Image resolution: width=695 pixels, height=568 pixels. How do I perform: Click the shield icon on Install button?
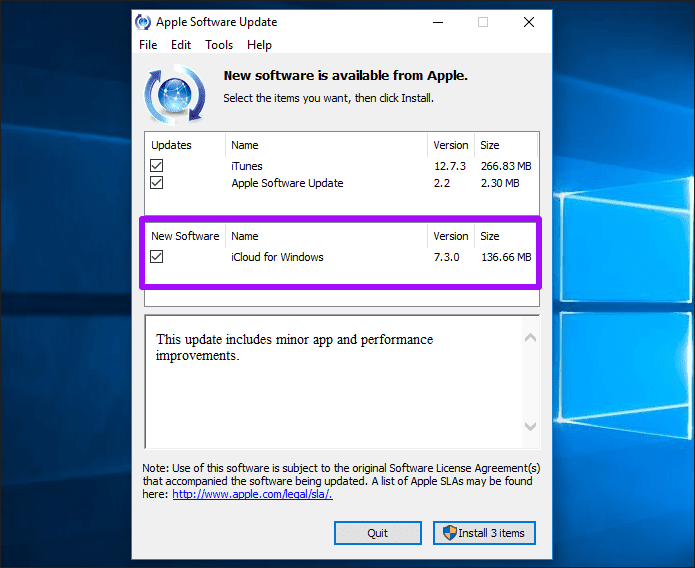(449, 533)
